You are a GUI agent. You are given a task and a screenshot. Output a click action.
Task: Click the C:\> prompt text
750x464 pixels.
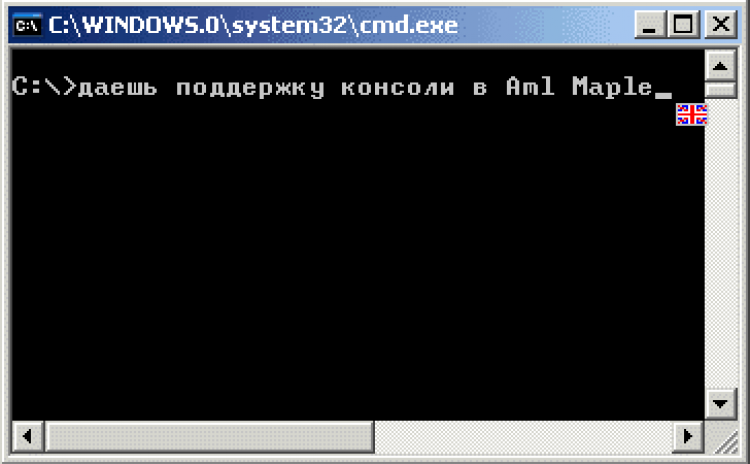44,87
